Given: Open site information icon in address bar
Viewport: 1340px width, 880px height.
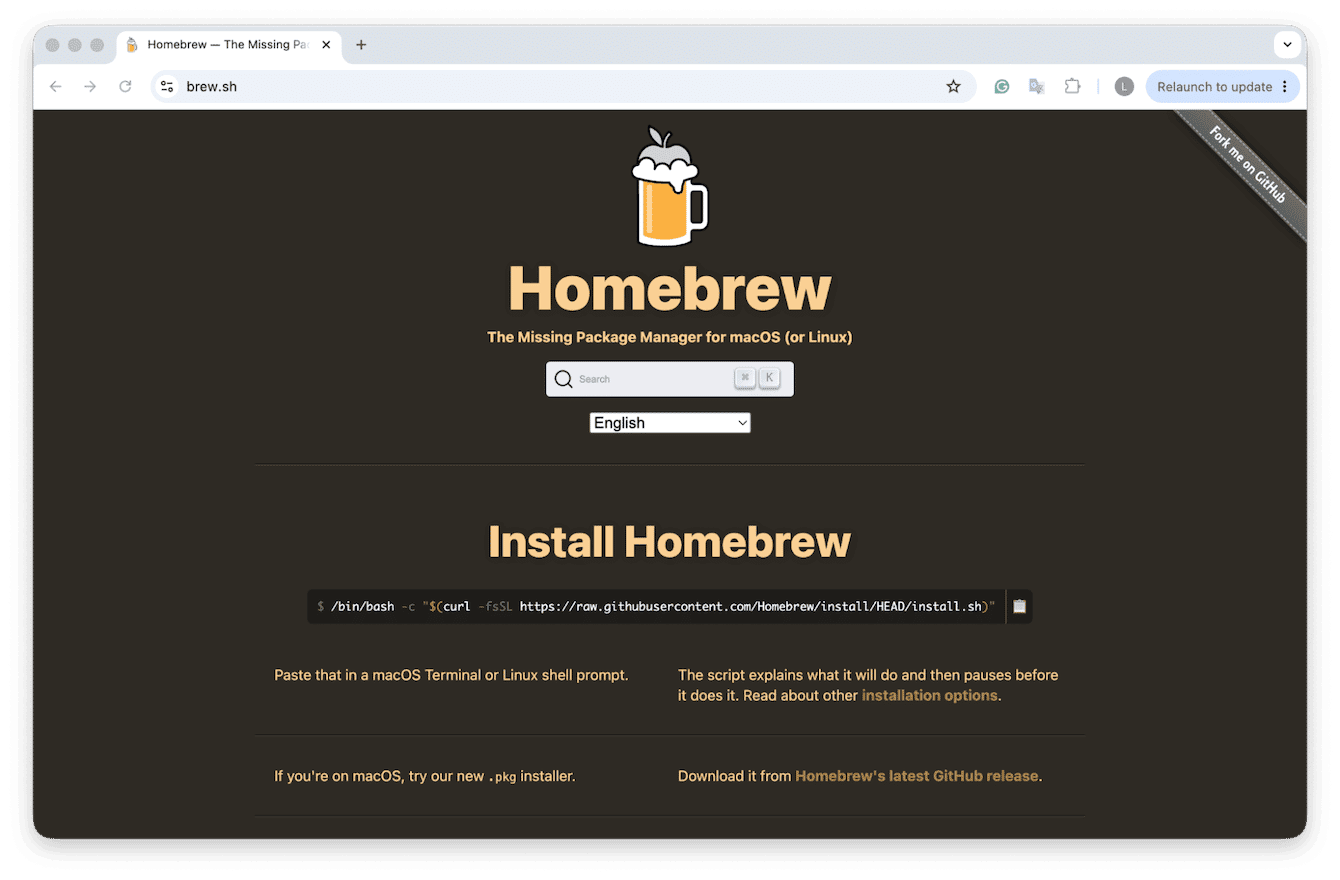Looking at the screenshot, I should (x=167, y=87).
